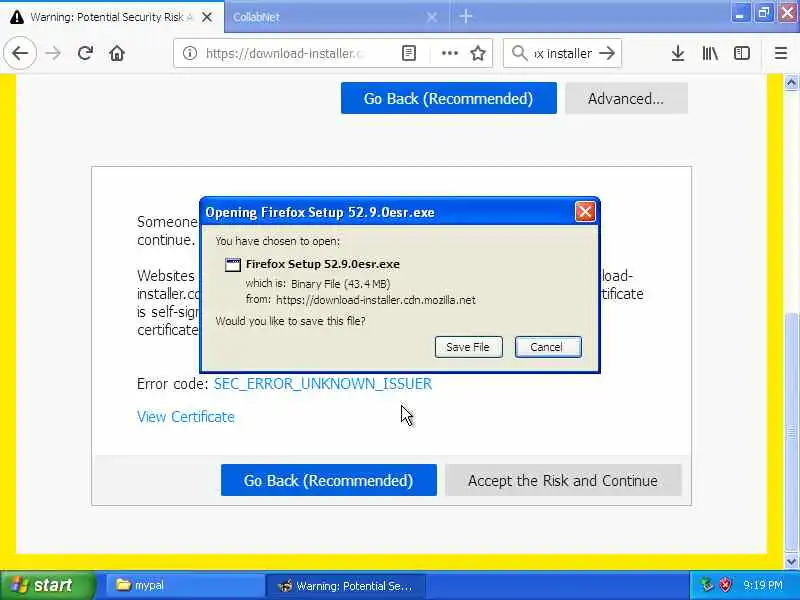Click the top Go Back (Recommended) button
This screenshot has width=800, height=600.
point(448,98)
